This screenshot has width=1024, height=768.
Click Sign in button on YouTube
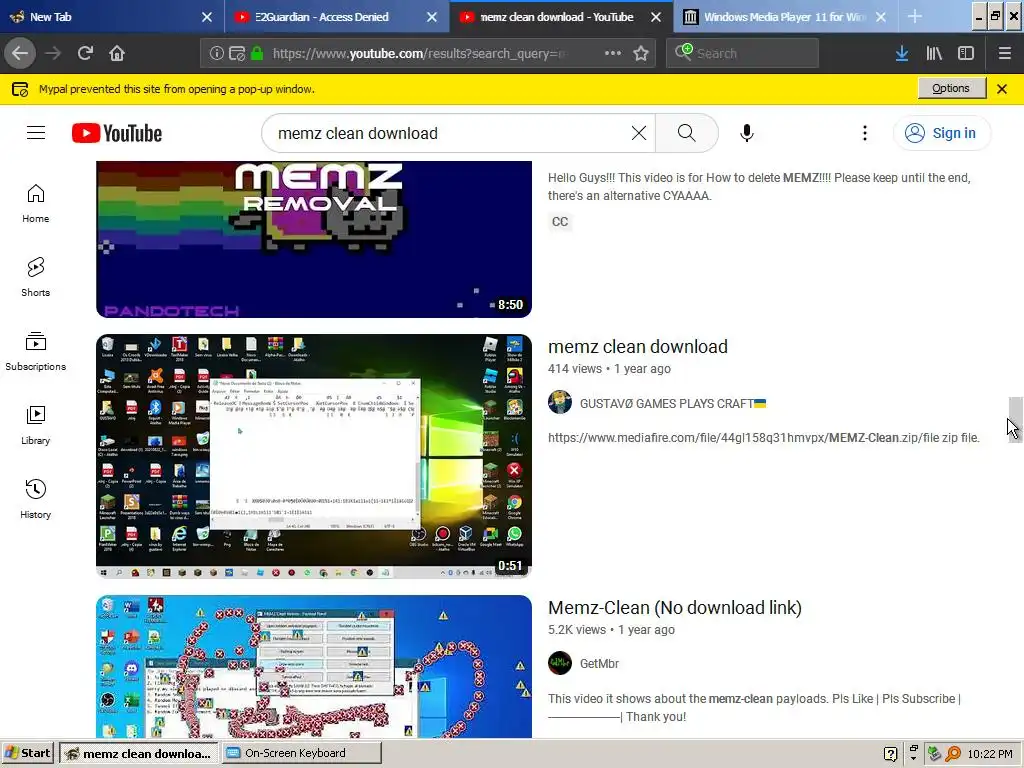coord(941,133)
